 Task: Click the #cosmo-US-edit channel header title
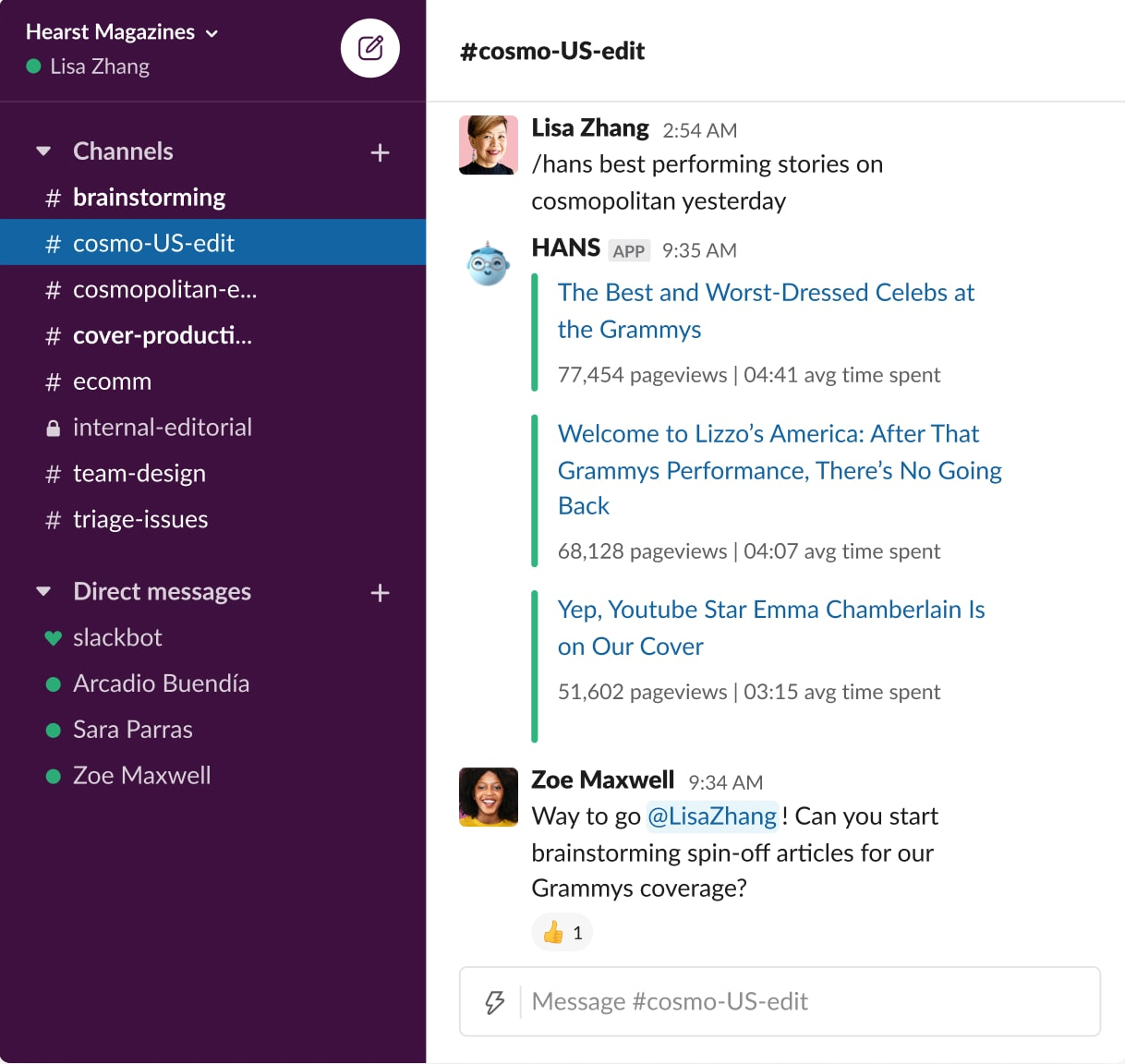[x=552, y=52]
